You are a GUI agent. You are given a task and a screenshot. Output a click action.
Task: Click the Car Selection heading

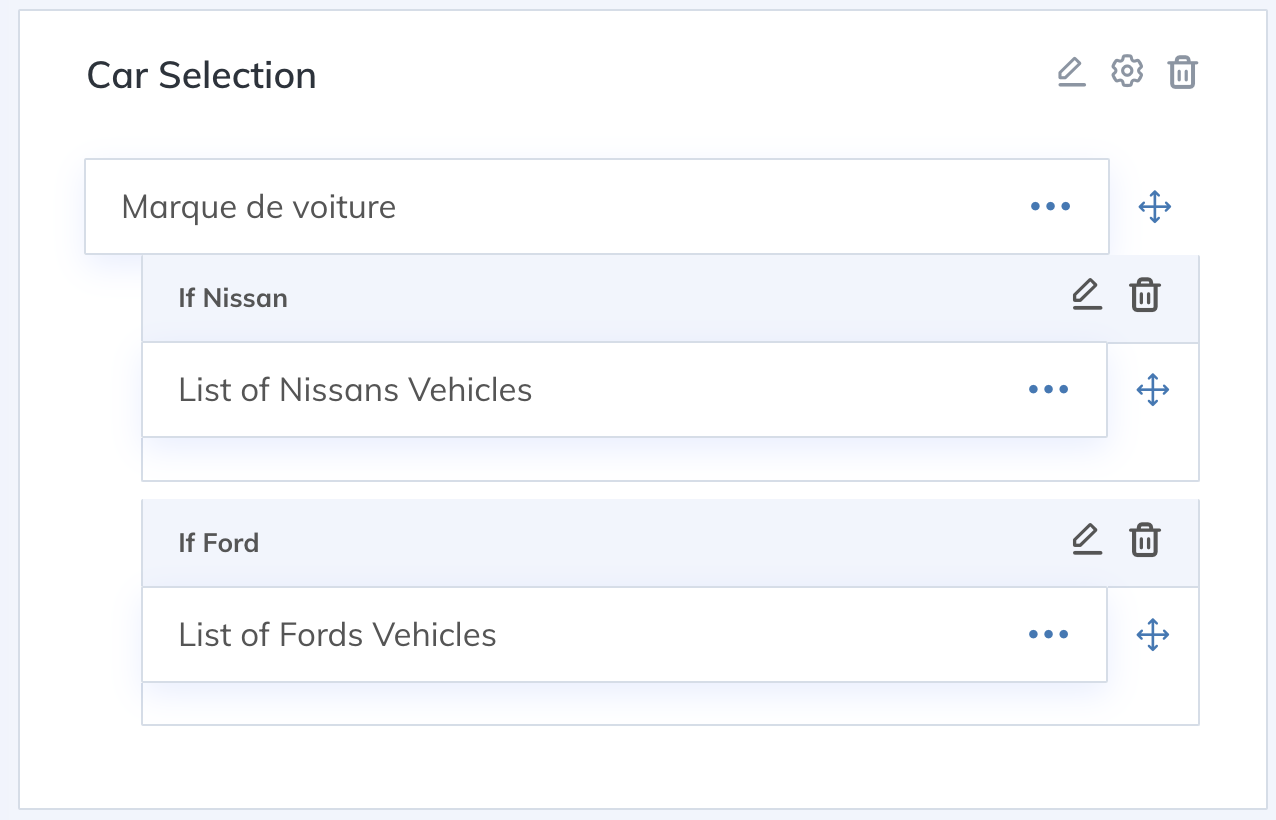(x=201, y=75)
